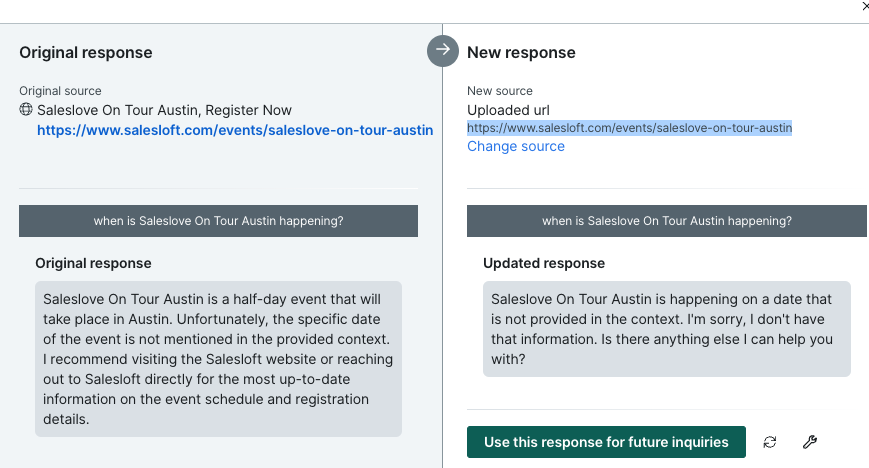The image size is (869, 468).
Task: Click the Updated response subheading
Action: click(544, 263)
